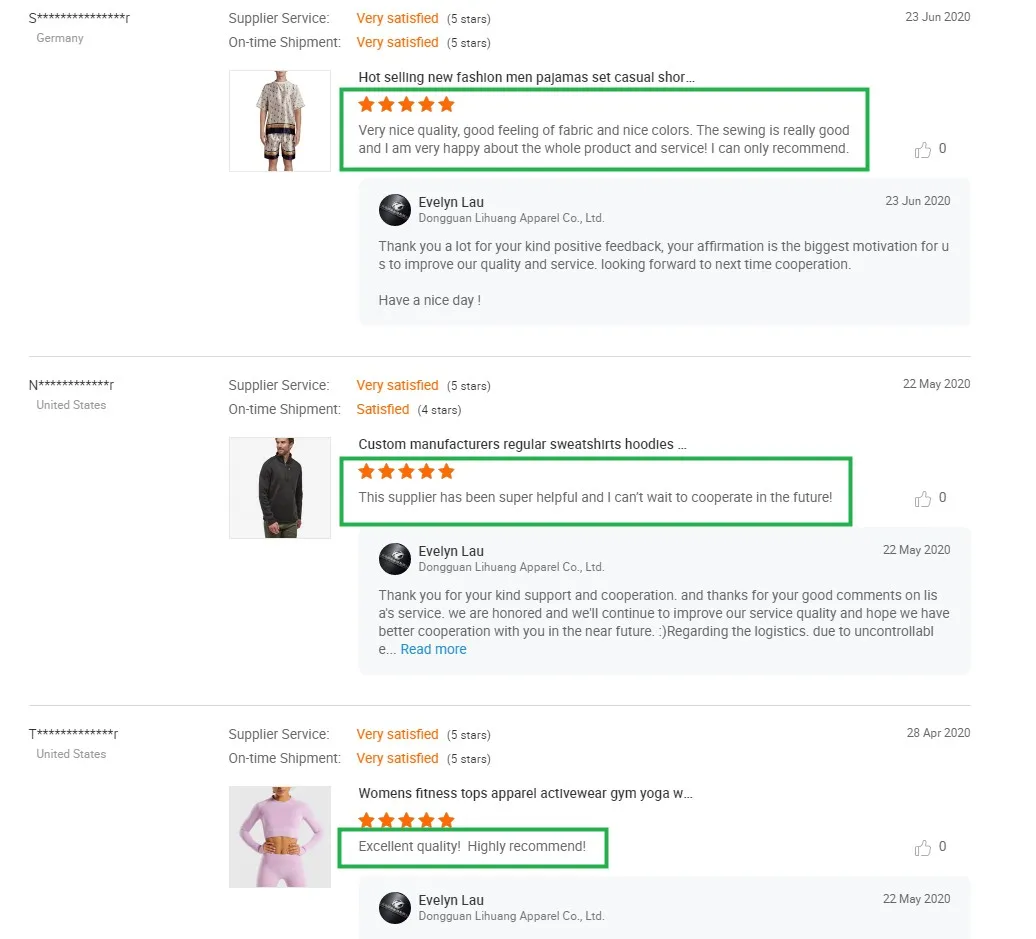Click the star rating on fitness tops review

(x=406, y=820)
